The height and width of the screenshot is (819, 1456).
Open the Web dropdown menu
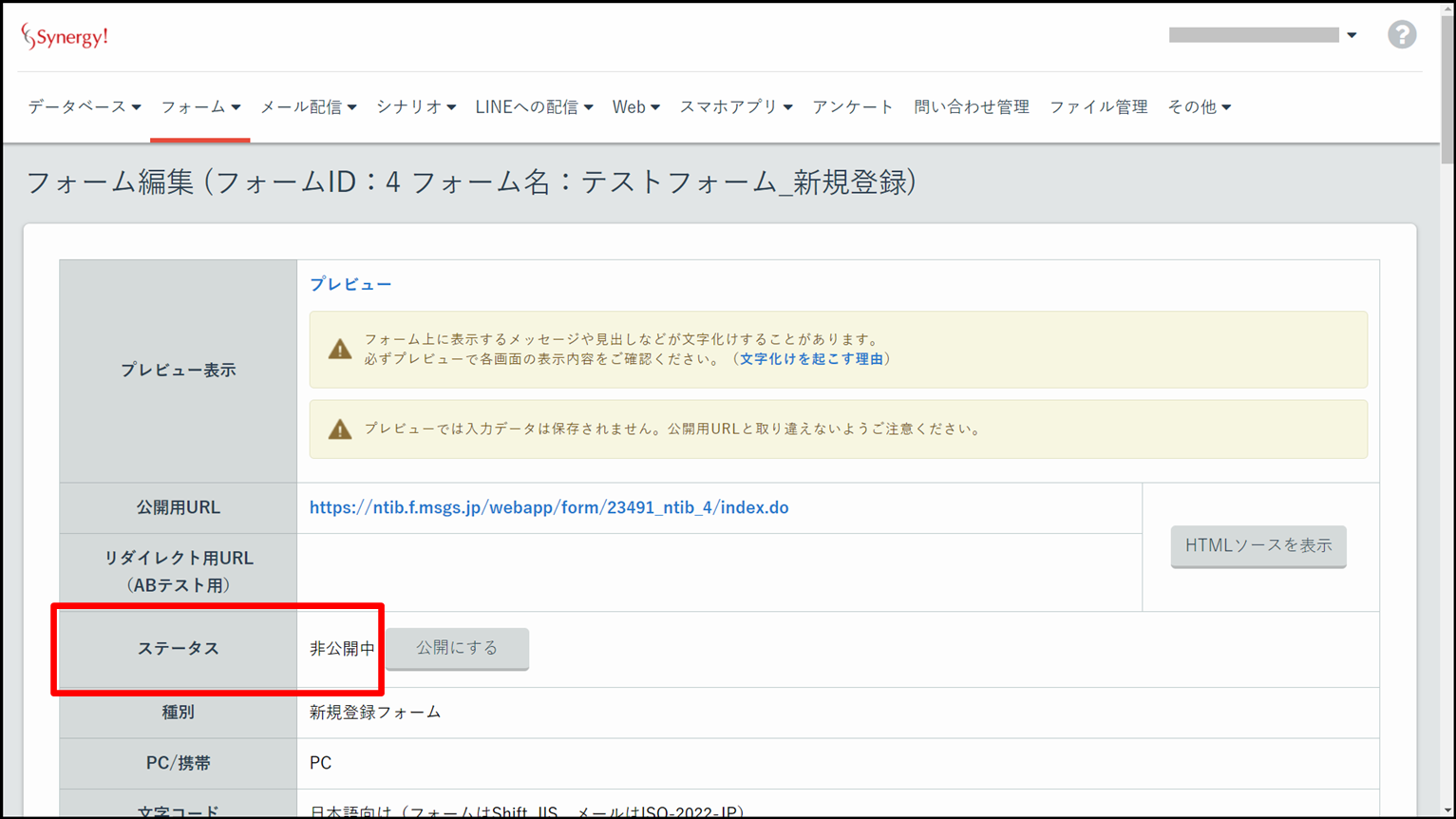coord(635,107)
